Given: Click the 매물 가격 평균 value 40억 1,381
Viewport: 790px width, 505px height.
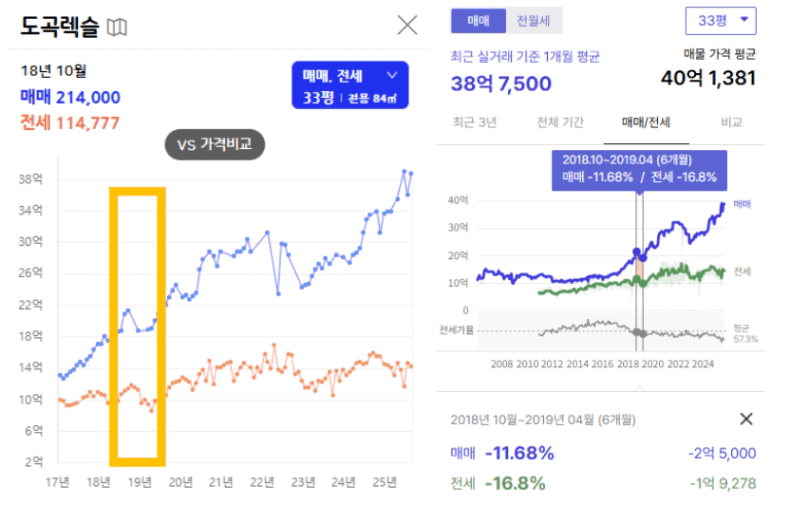Looking at the screenshot, I should tap(708, 78).
